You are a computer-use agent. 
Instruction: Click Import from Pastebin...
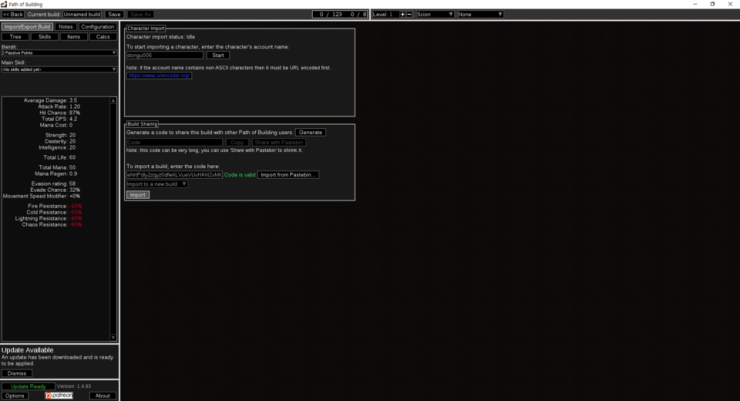(x=288, y=175)
